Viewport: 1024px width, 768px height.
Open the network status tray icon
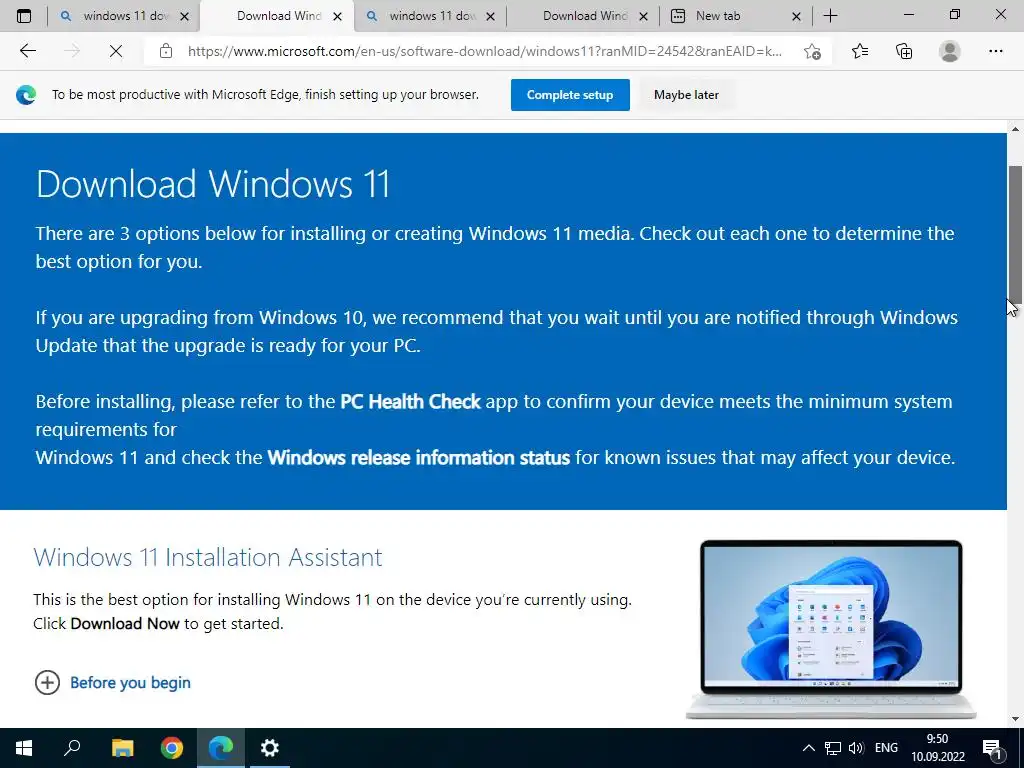point(833,748)
